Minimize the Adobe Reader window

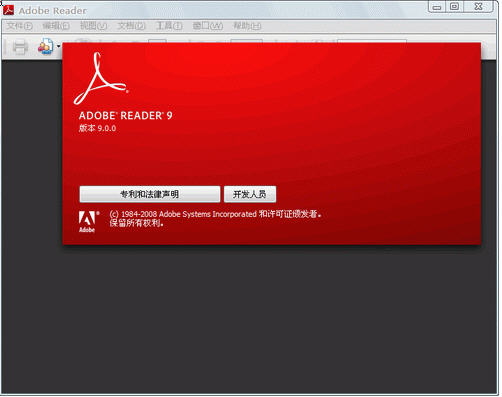coord(437,7)
